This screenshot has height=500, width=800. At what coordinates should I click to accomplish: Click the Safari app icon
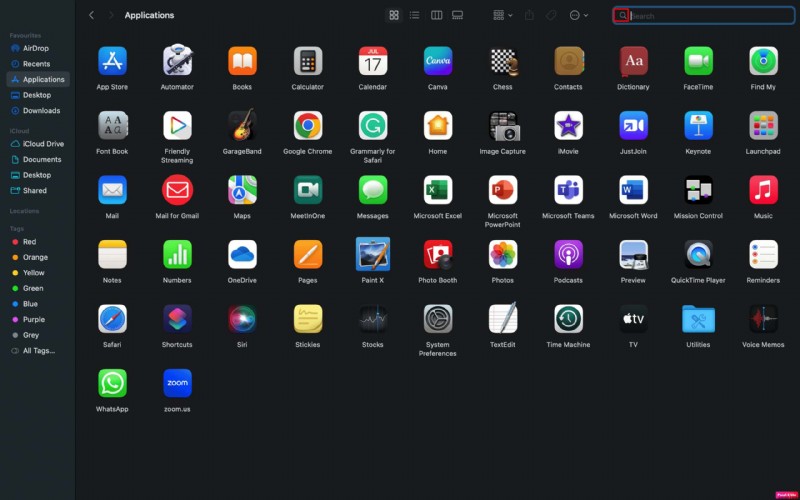pos(112,319)
